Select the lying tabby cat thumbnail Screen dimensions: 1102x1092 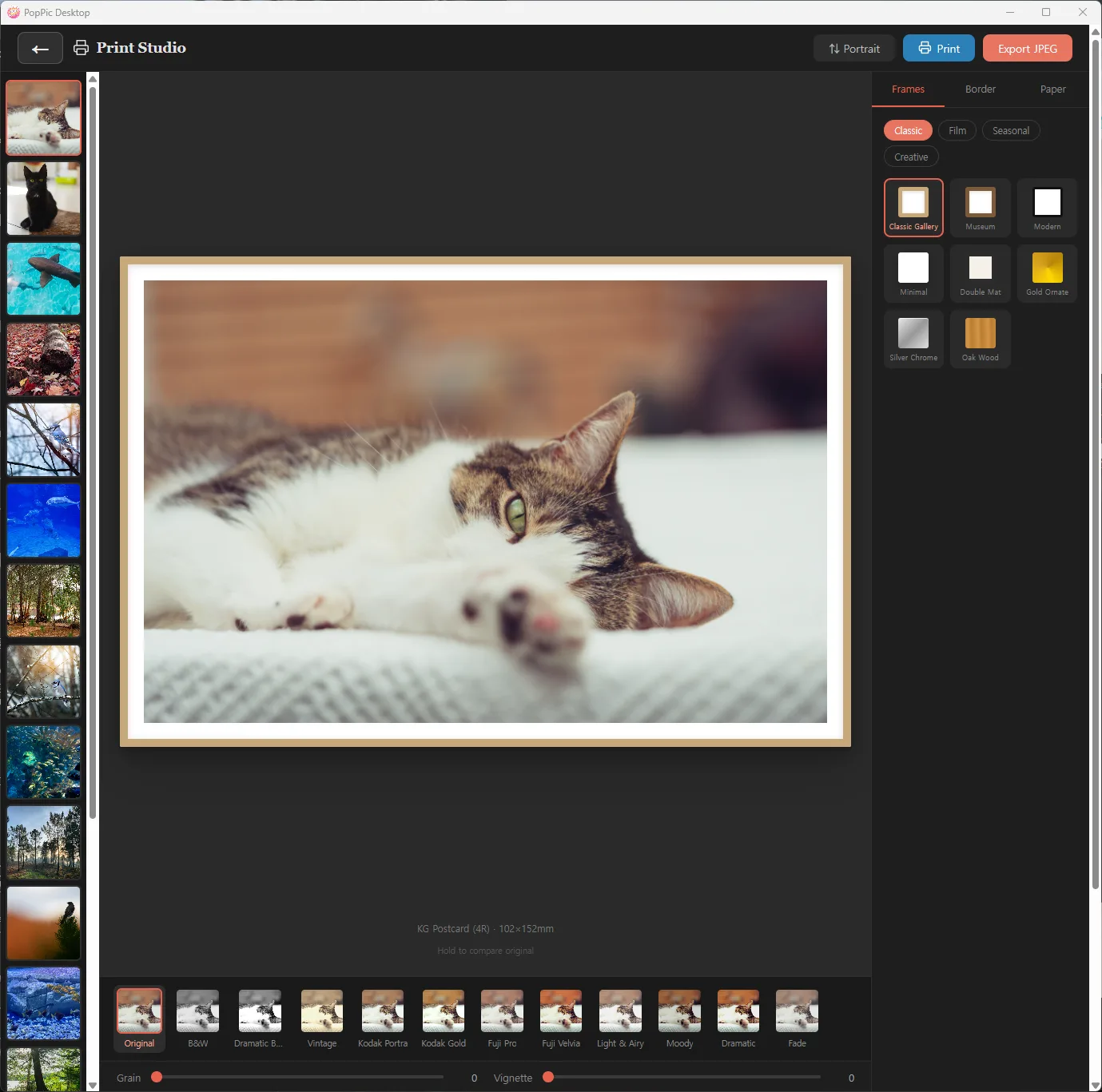click(x=44, y=117)
